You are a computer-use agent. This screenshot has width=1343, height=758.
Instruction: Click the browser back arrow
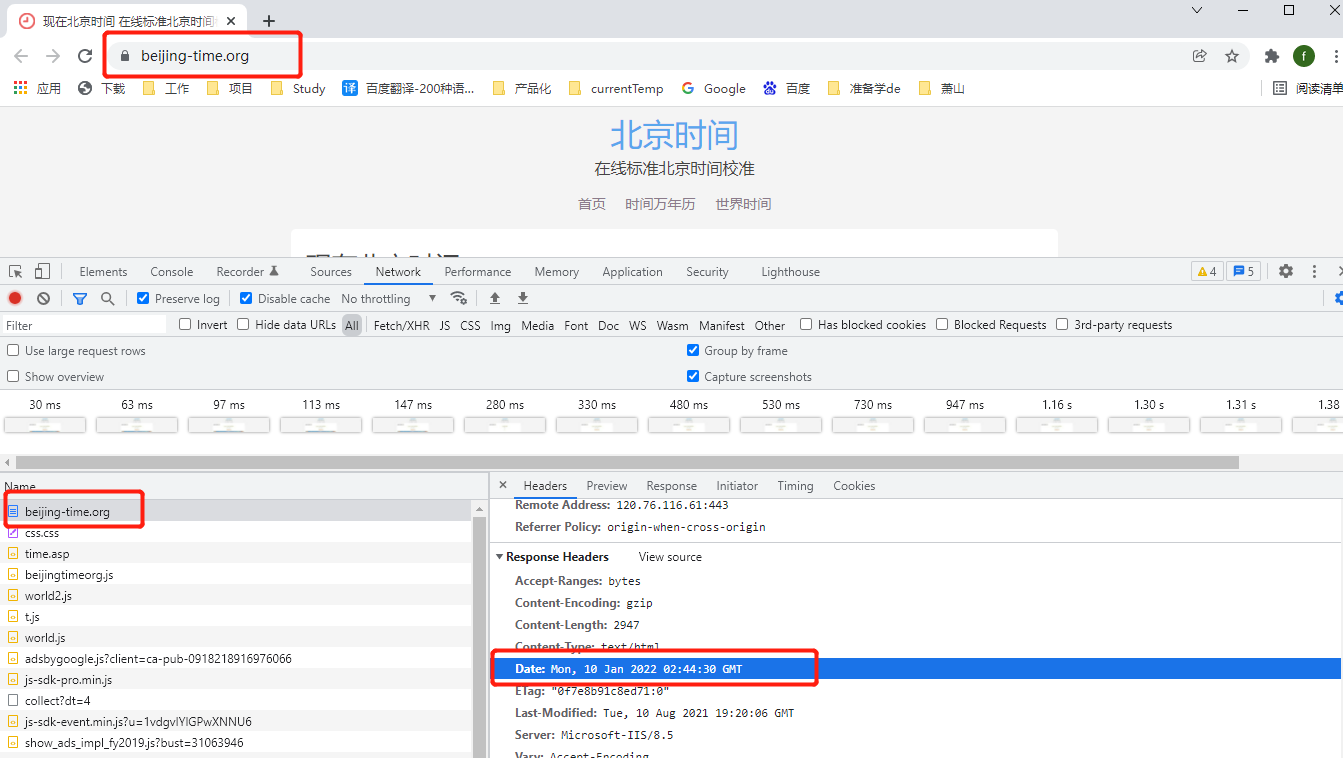[x=21, y=56]
